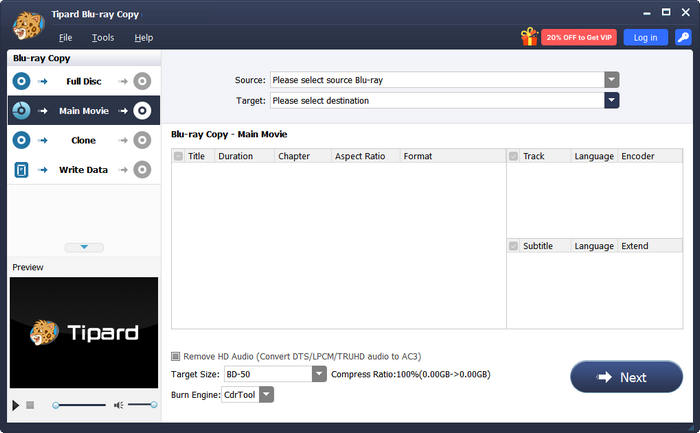This screenshot has height=433, width=700.
Task: Select the Write Data mode
Action: [84, 170]
